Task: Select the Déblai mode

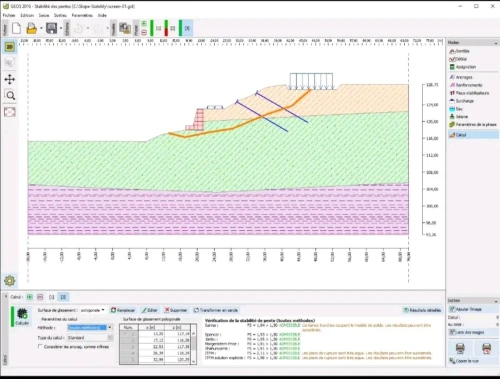Action: coord(458,59)
